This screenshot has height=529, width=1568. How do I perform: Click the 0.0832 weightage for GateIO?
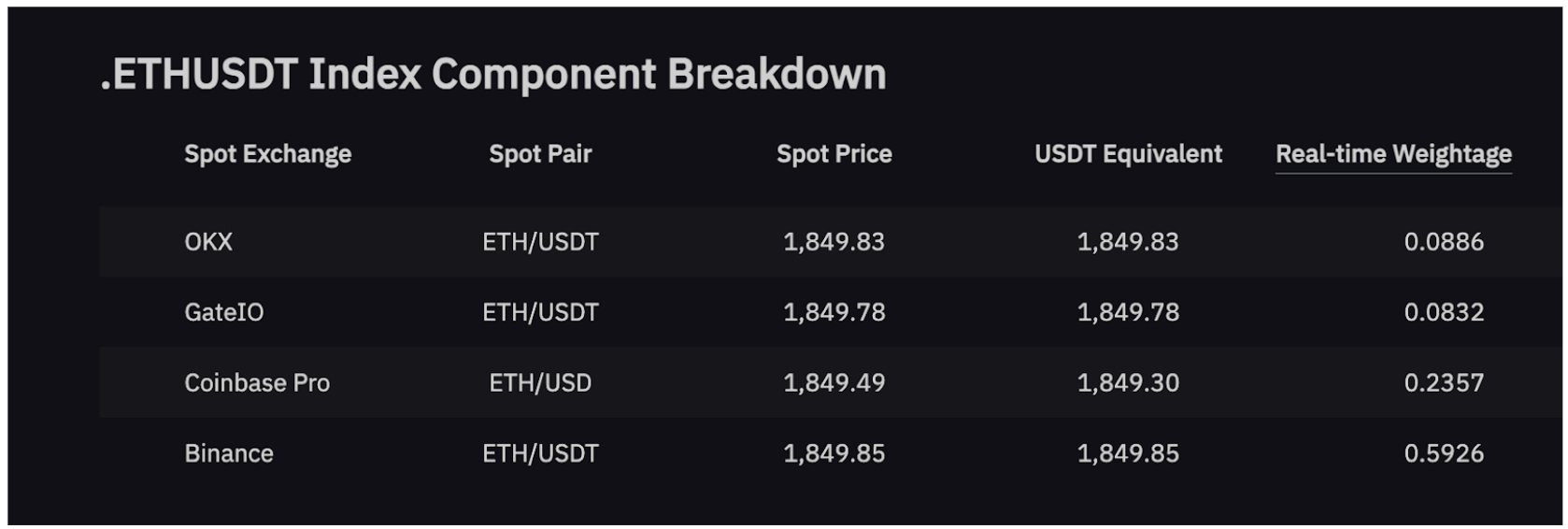click(1444, 312)
